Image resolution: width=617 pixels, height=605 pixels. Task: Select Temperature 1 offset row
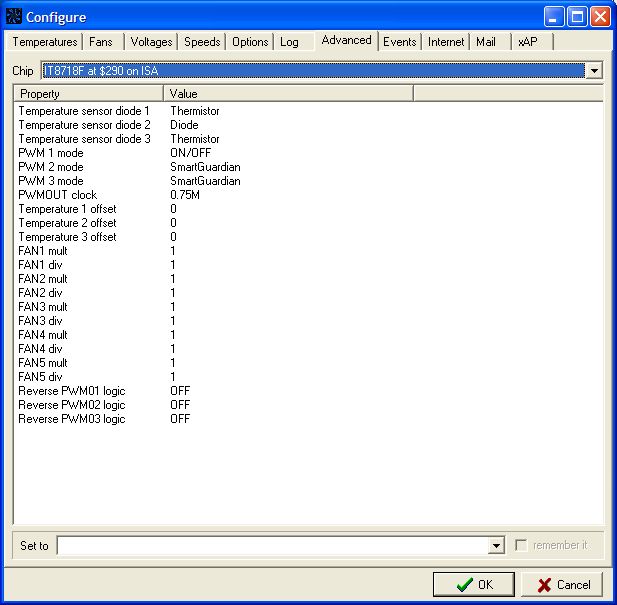(67, 209)
